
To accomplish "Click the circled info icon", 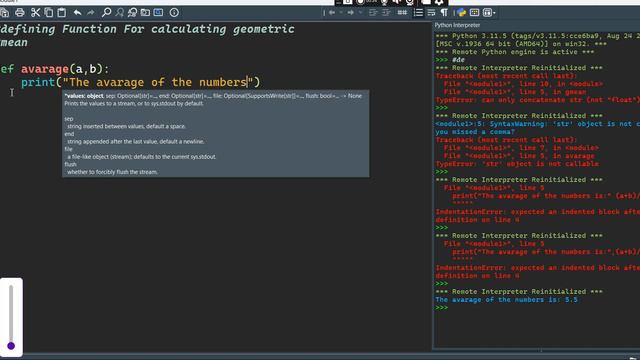I will click(x=174, y=13).
